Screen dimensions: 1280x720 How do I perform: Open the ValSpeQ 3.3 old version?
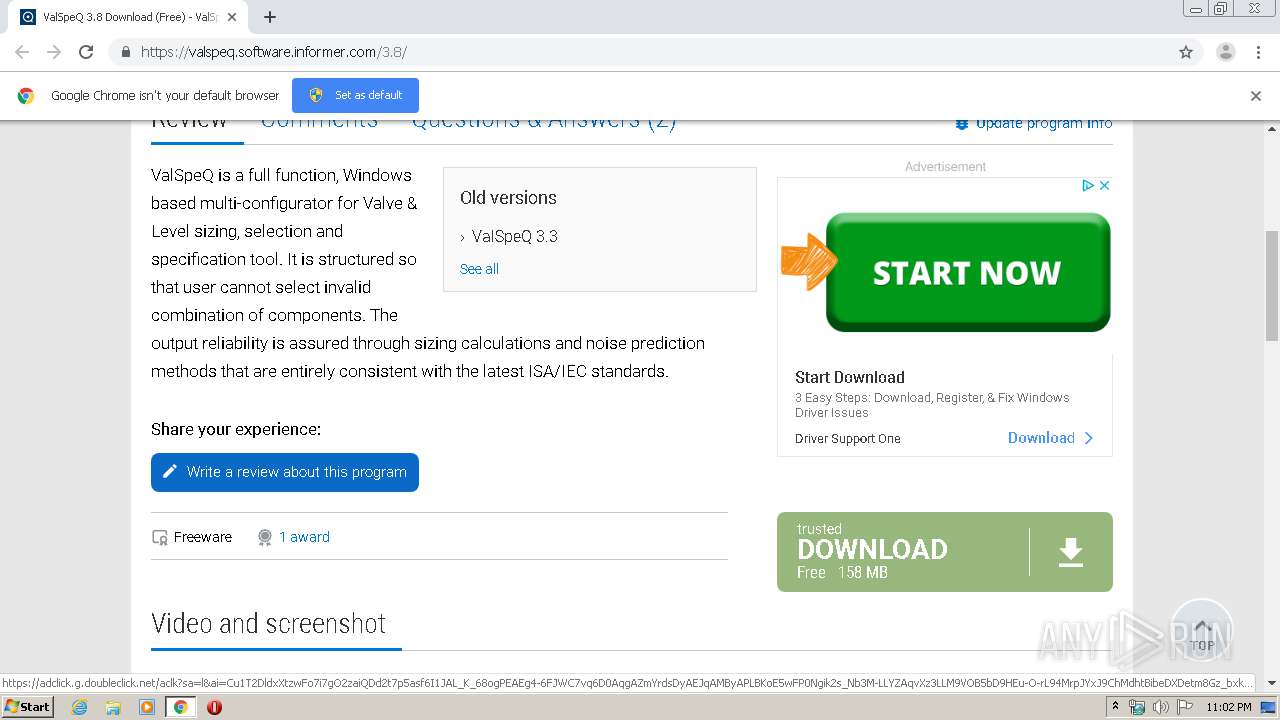coord(514,237)
